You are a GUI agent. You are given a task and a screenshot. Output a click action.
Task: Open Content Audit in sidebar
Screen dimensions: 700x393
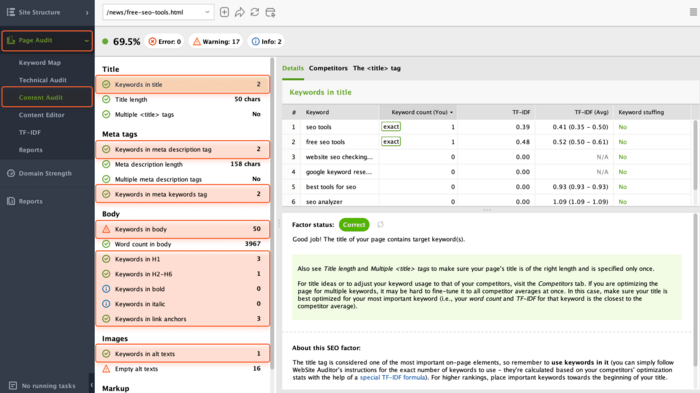(x=41, y=97)
